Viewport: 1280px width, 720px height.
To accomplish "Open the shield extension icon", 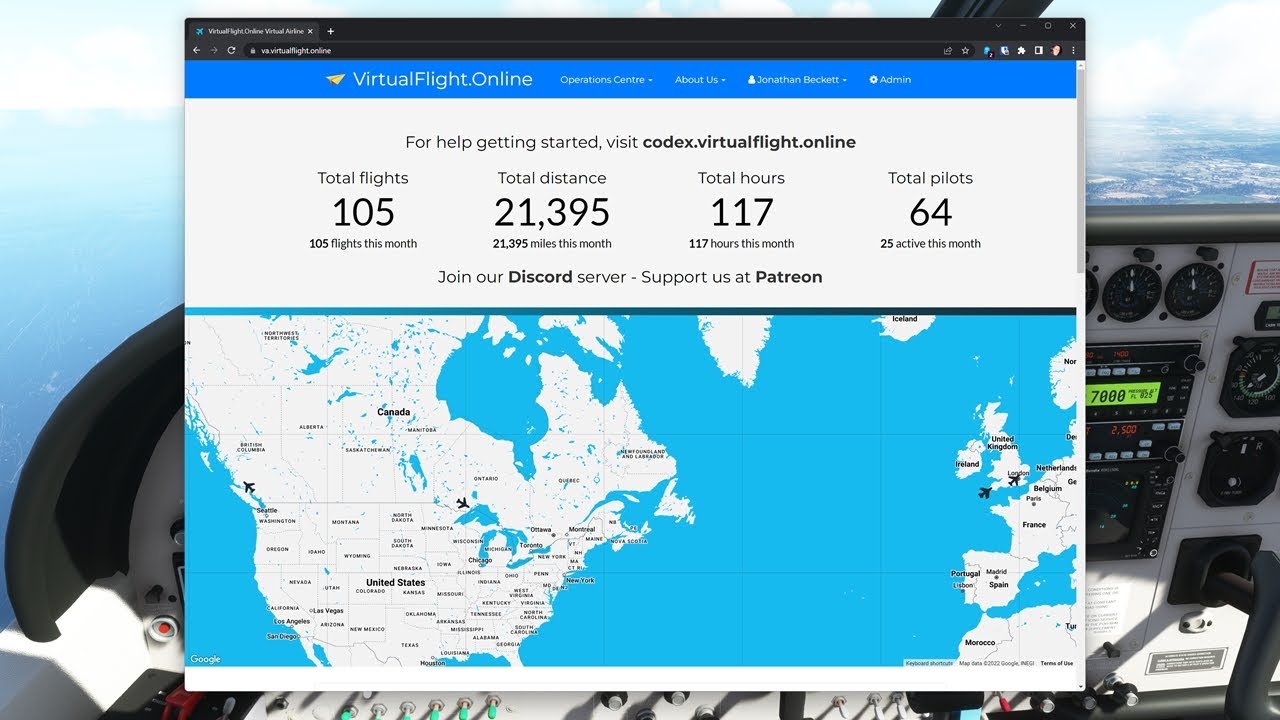I will [1004, 50].
